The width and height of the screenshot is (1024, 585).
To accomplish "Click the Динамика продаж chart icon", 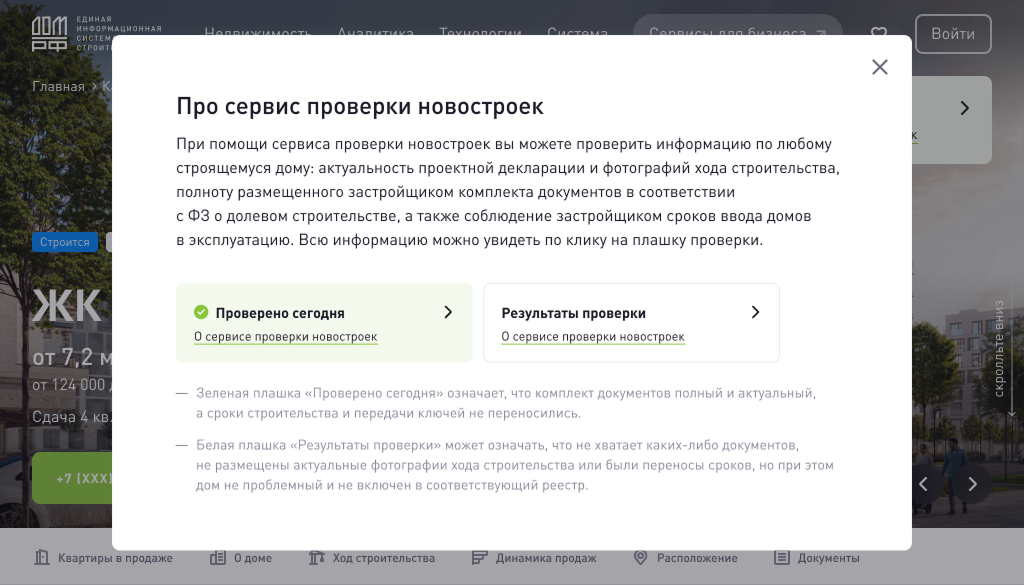I will coord(479,558).
